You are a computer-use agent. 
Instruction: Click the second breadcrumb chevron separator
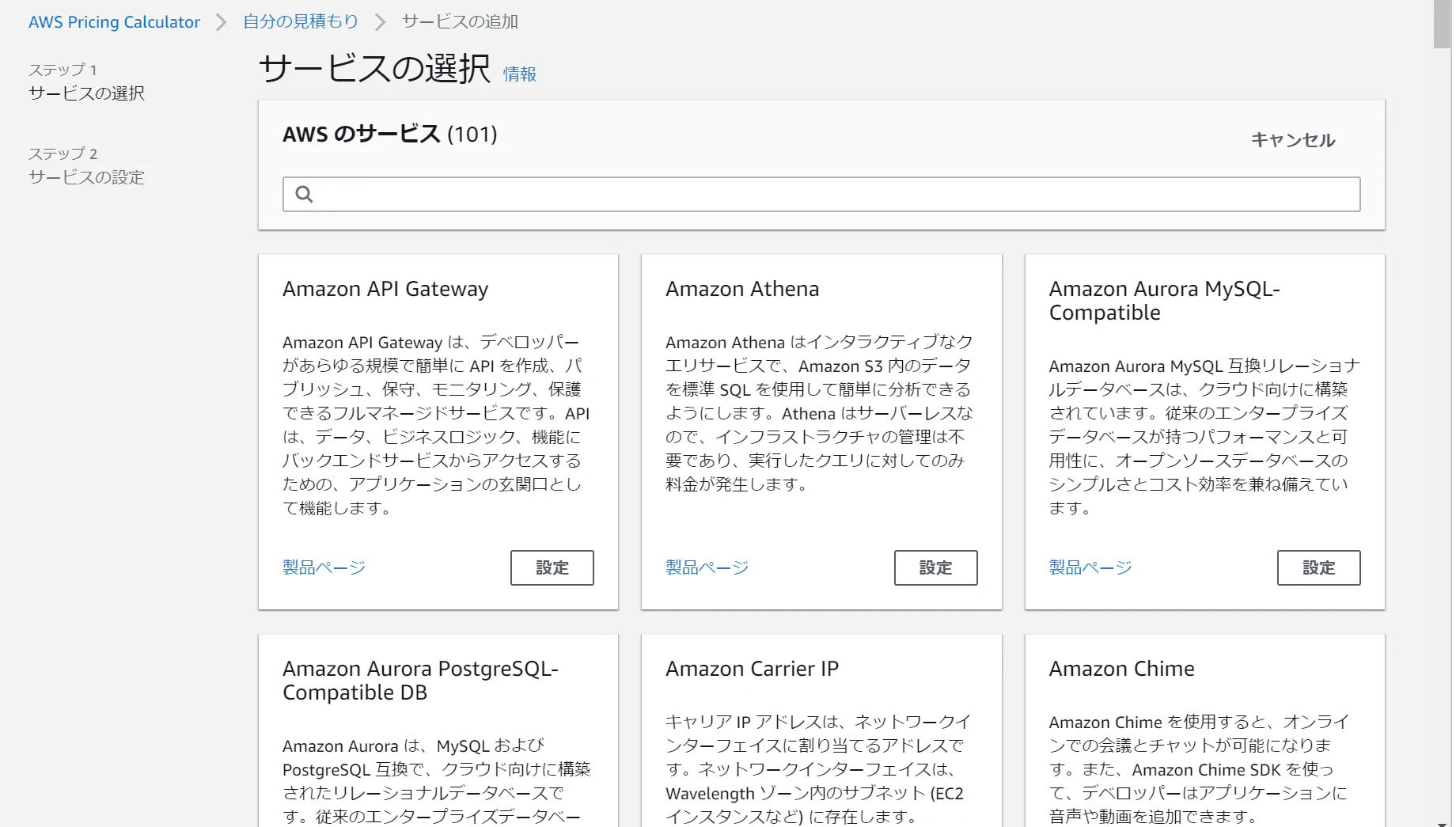pos(380,22)
